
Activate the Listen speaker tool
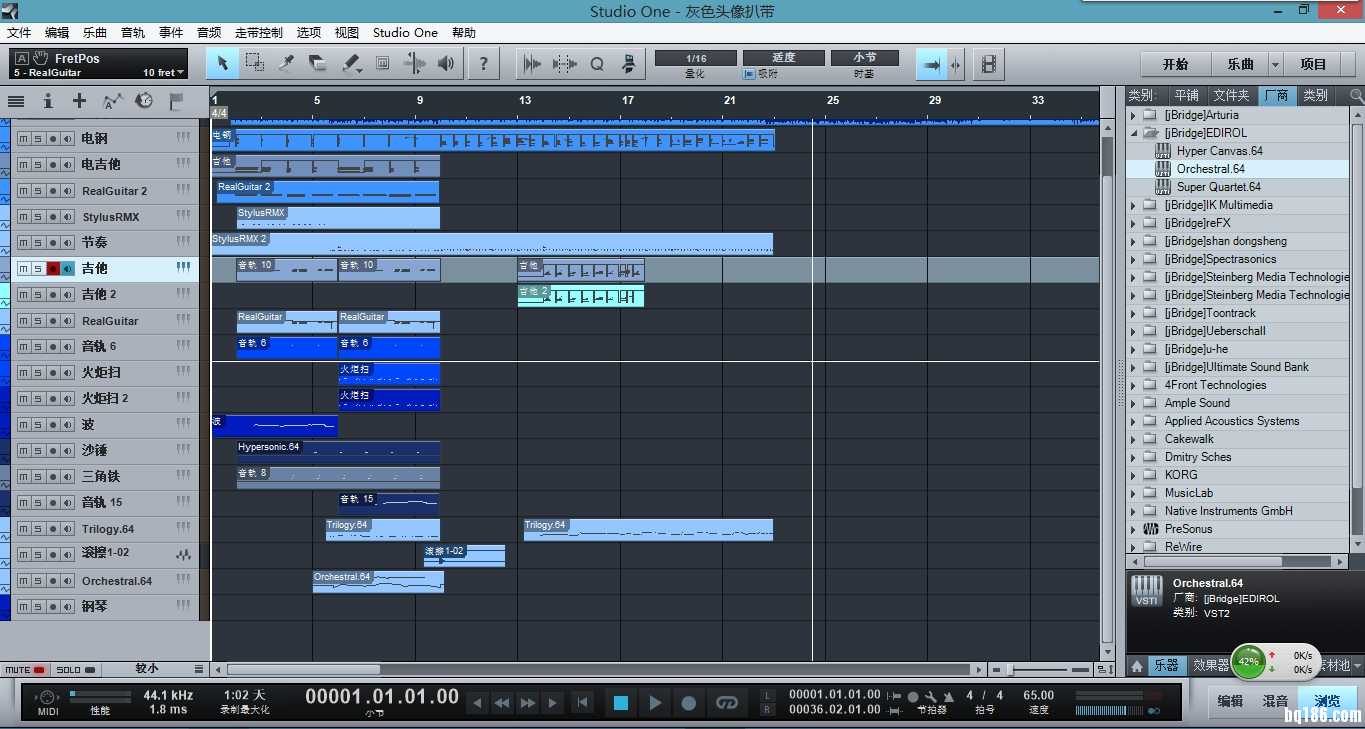pyautogui.click(x=446, y=64)
